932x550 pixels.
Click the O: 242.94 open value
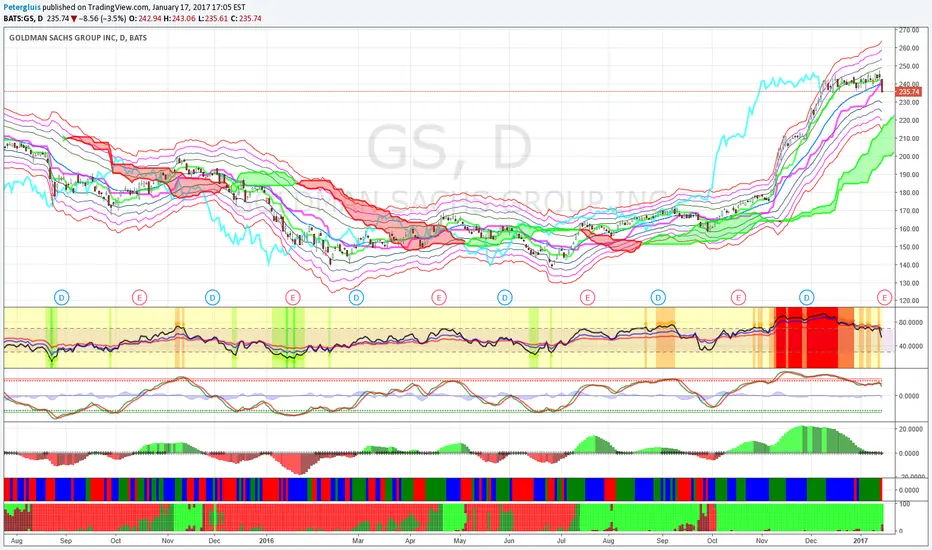tap(145, 18)
